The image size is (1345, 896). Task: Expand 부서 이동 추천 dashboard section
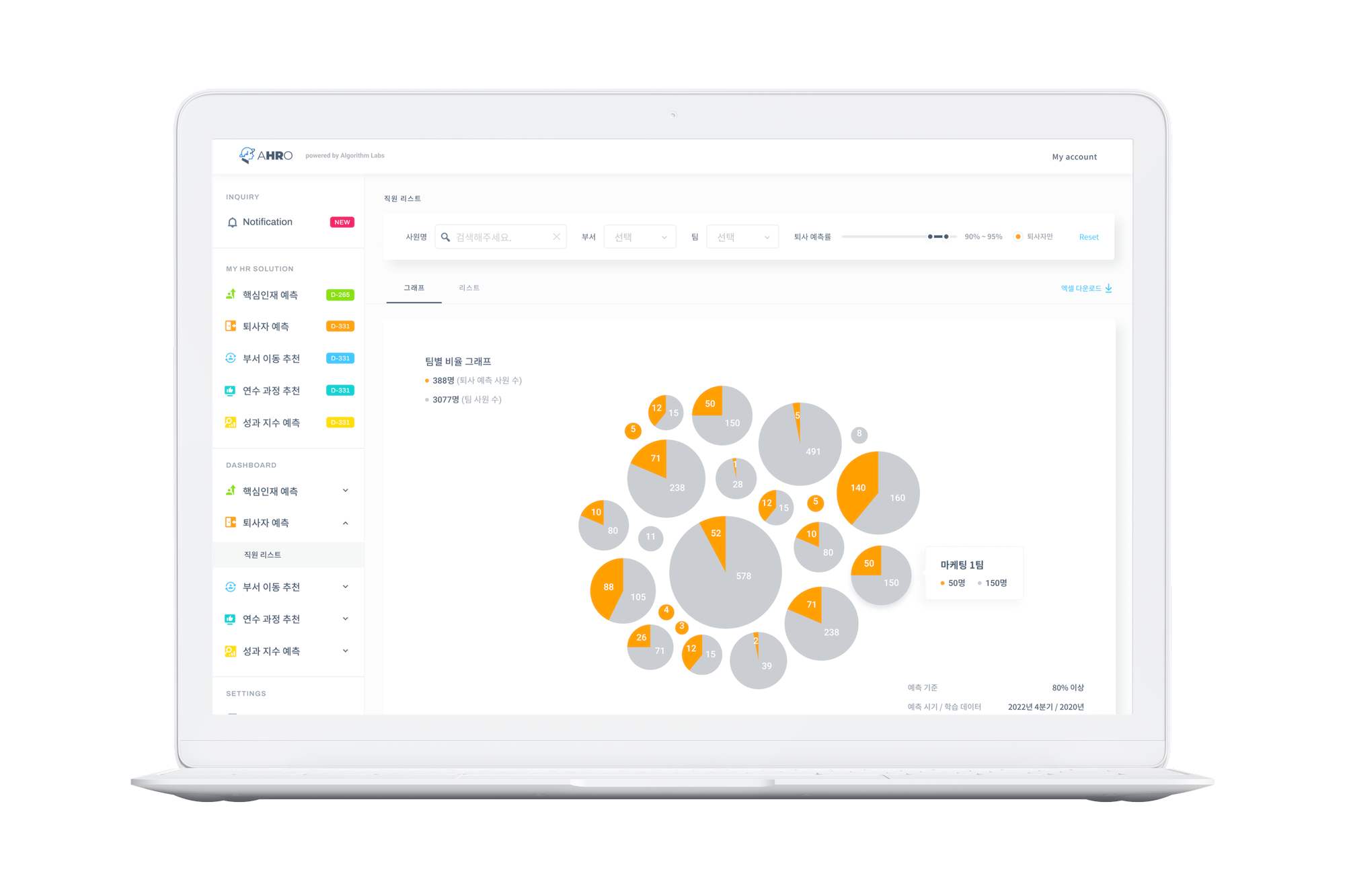(346, 587)
